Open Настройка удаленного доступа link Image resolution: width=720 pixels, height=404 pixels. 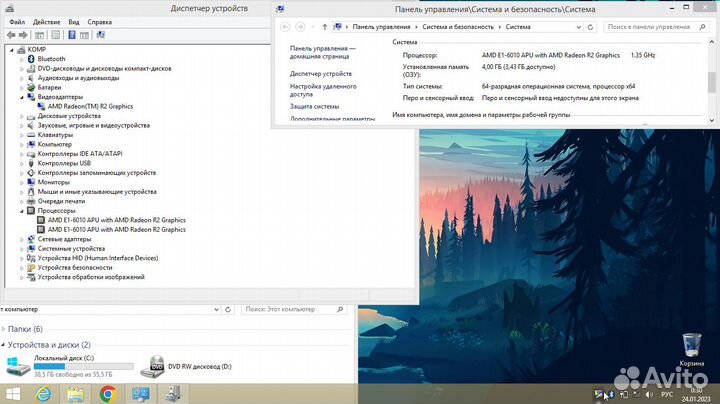click(x=323, y=90)
